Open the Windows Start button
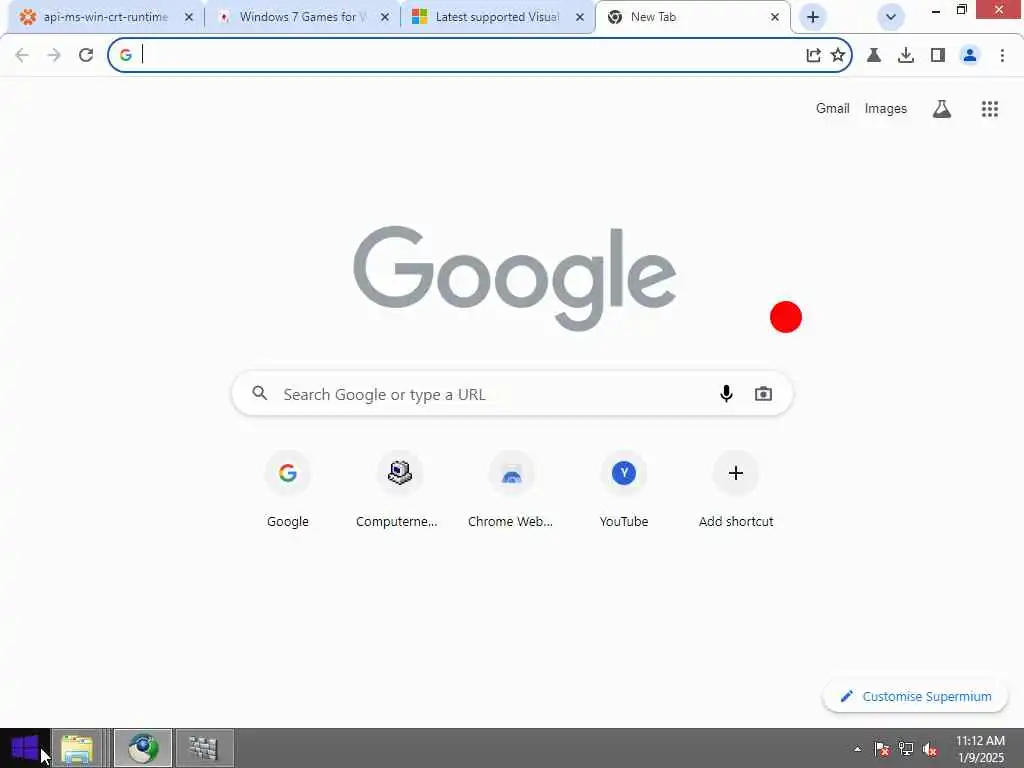Viewport: 1024px width, 768px height. tap(25, 748)
